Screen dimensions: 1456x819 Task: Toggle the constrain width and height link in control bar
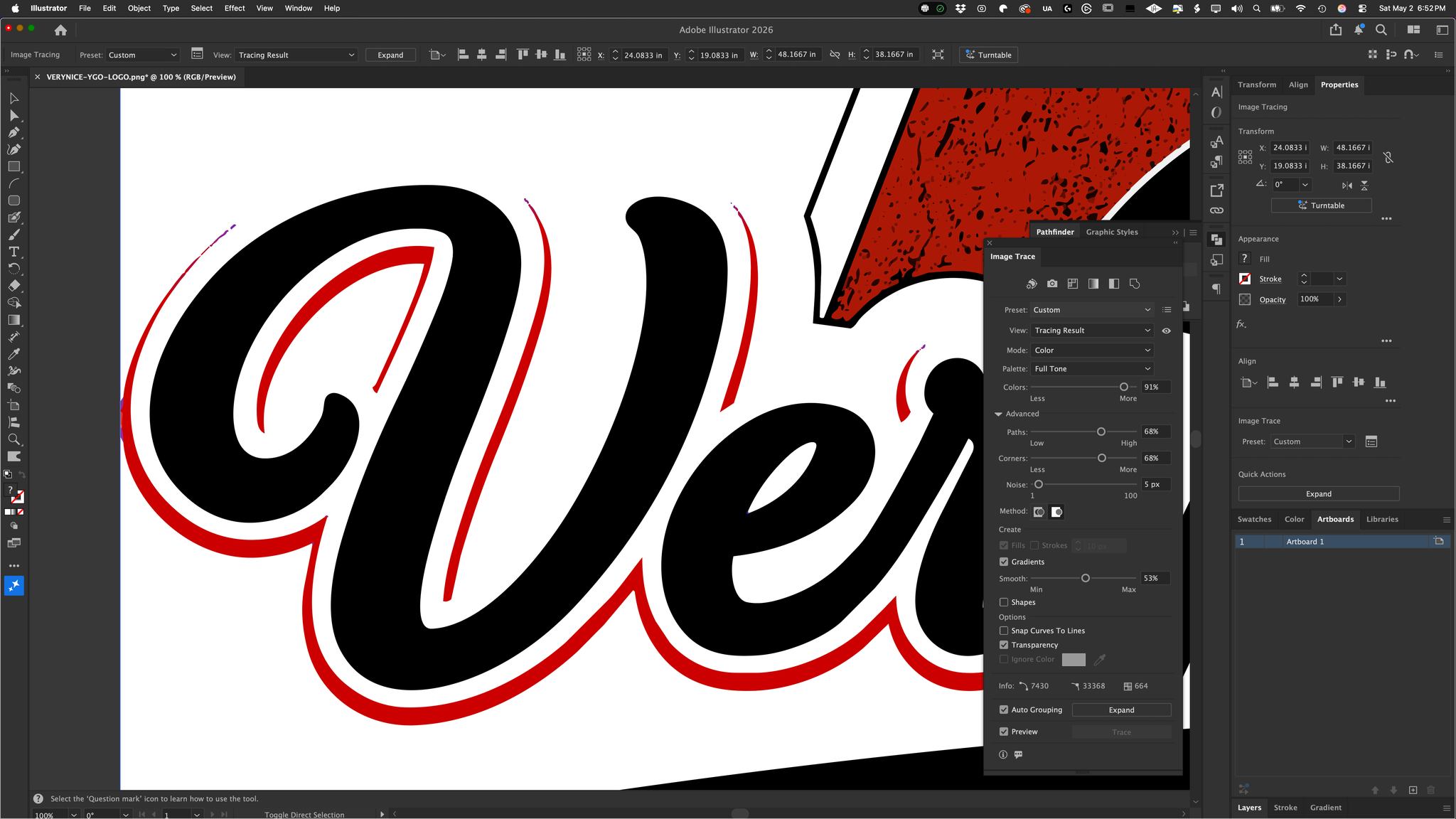835,55
